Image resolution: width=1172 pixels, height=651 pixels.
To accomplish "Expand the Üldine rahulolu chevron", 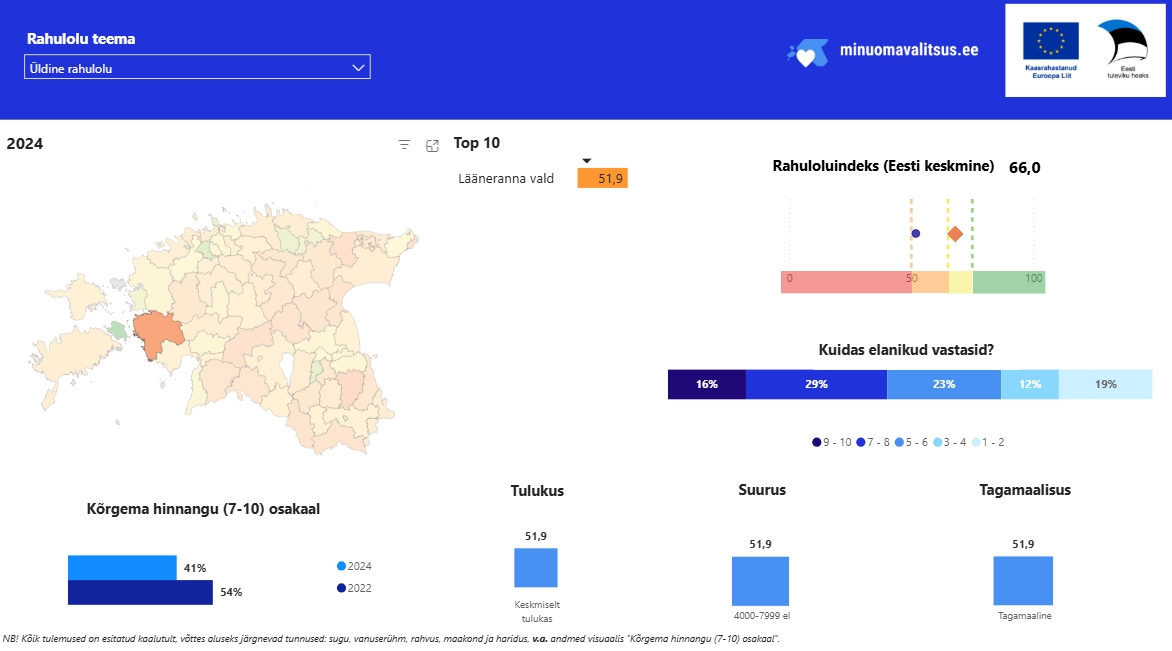I will (x=358, y=67).
